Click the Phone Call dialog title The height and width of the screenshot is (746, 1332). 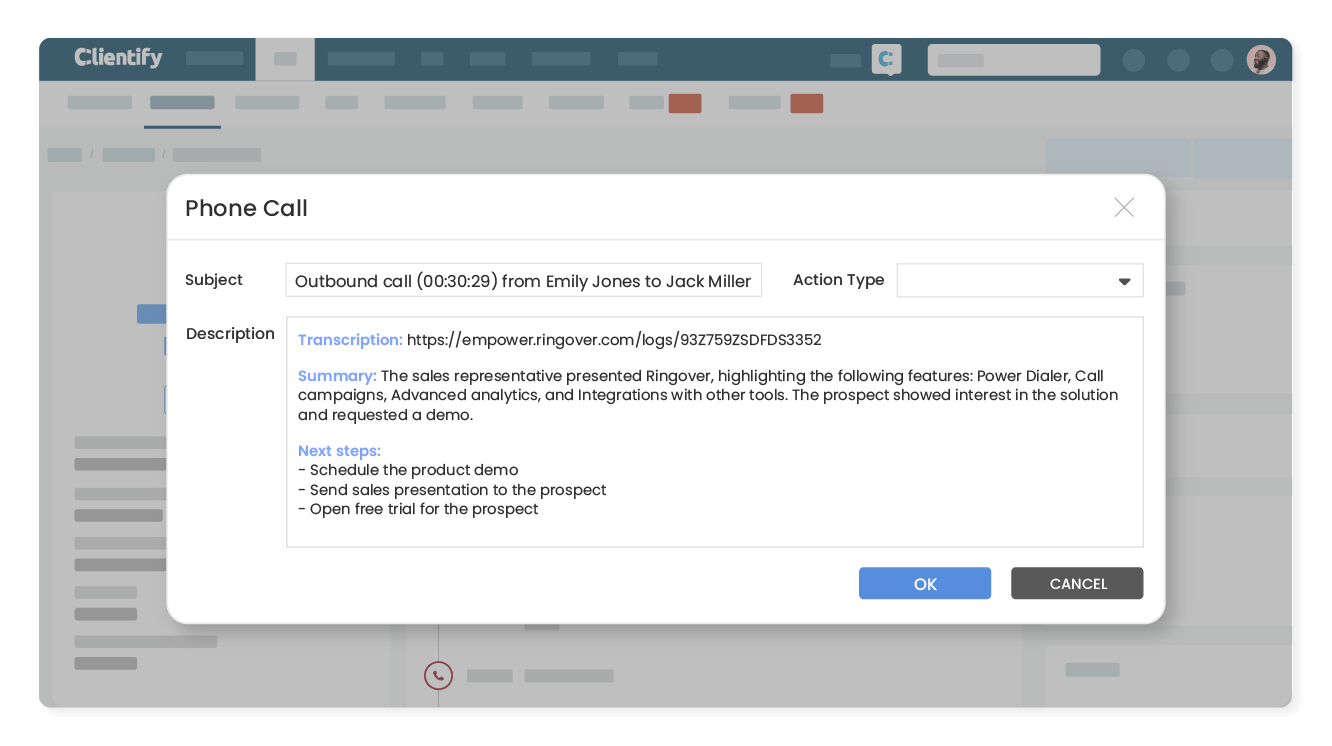(246, 208)
